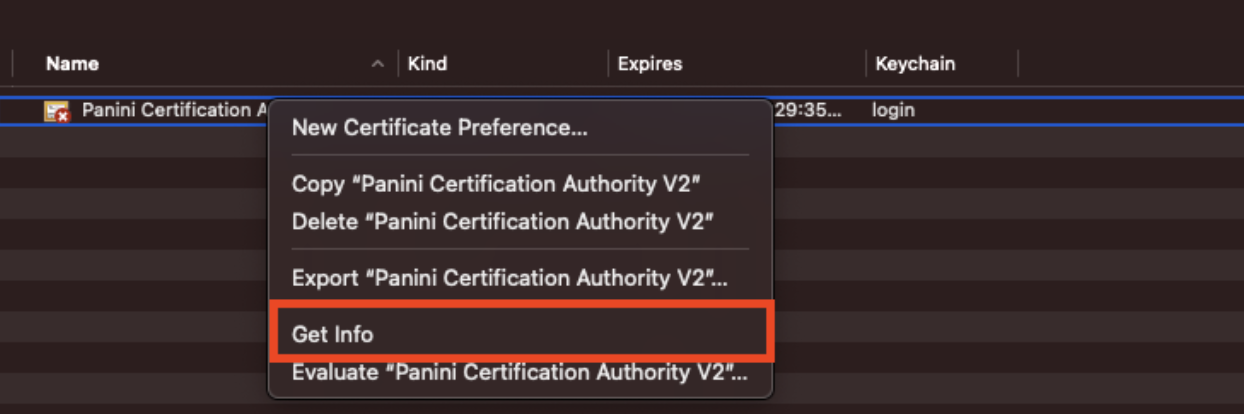Screen dimensions: 1244x414
Task: Open Get Info from the context menu
Action: click(x=332, y=334)
